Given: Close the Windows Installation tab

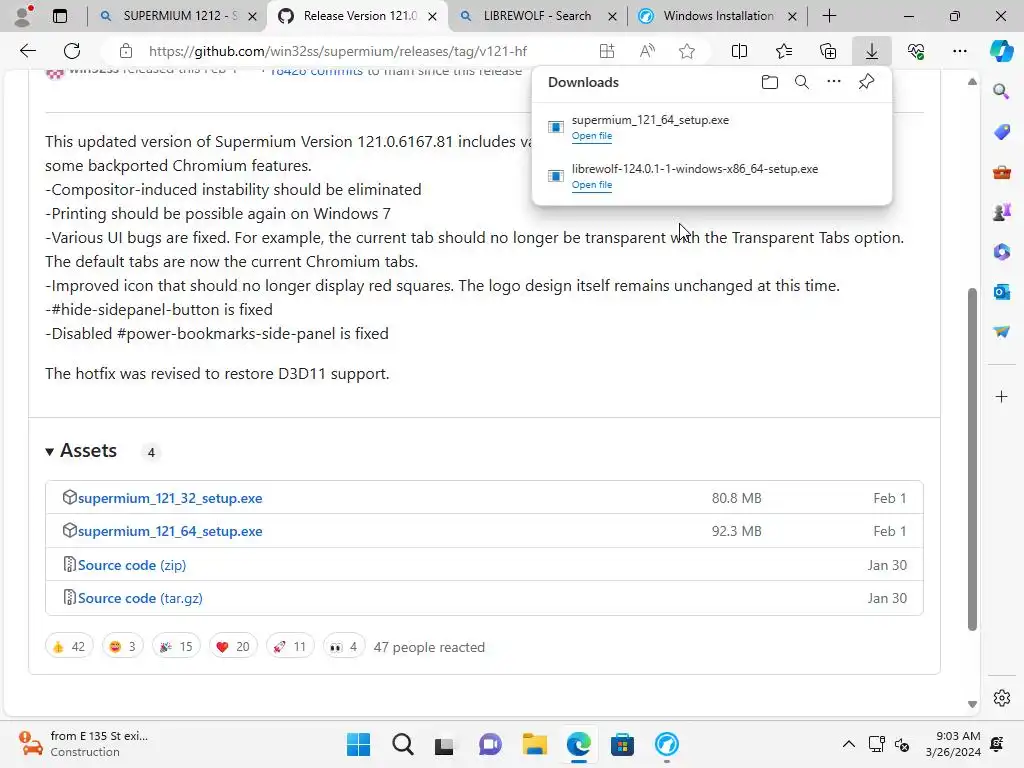Looking at the screenshot, I should (x=792, y=16).
